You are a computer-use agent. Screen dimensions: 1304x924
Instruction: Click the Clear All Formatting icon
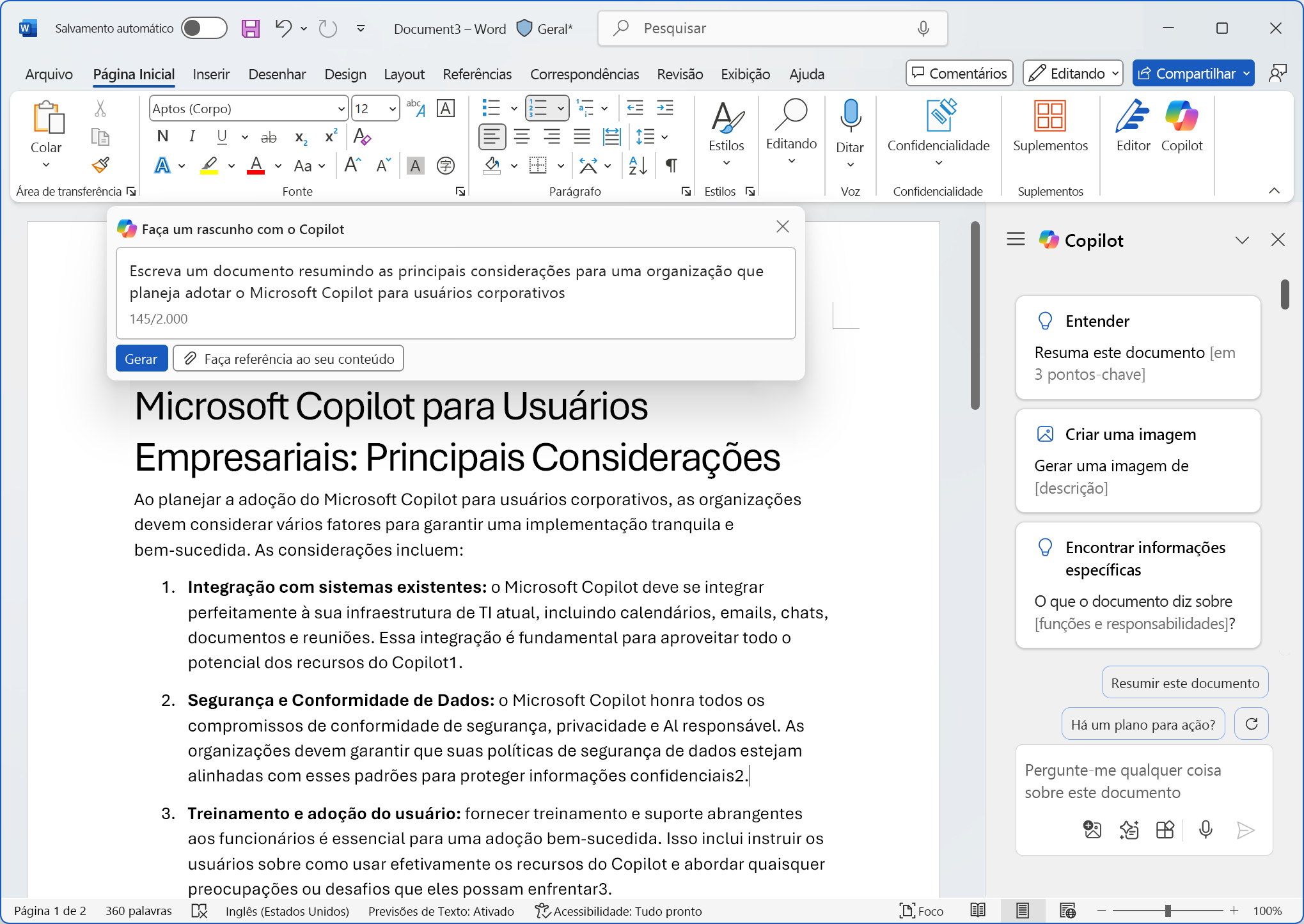pyautogui.click(x=362, y=136)
